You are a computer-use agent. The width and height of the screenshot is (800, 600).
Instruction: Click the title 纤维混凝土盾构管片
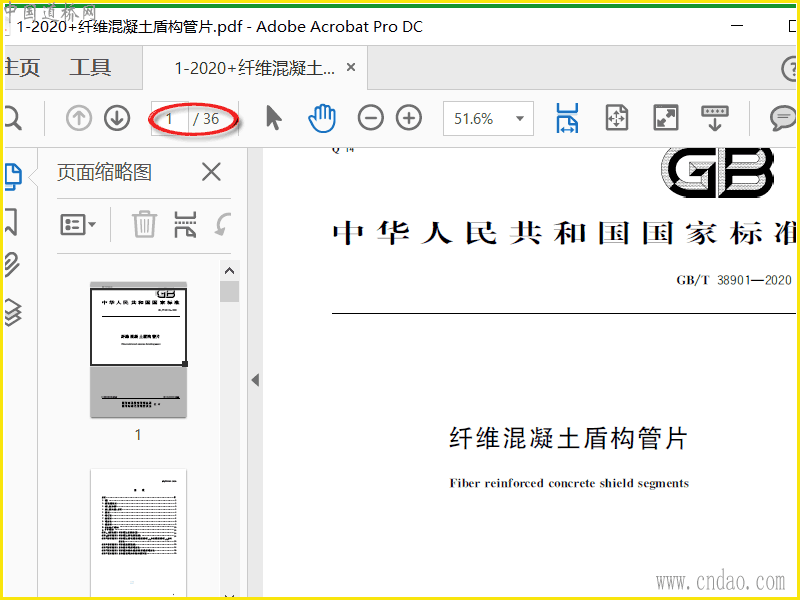click(x=568, y=438)
